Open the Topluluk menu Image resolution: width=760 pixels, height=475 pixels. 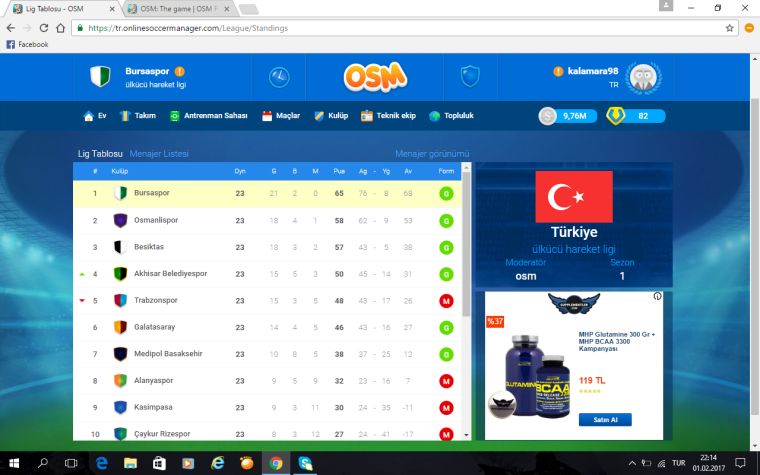tap(451, 116)
